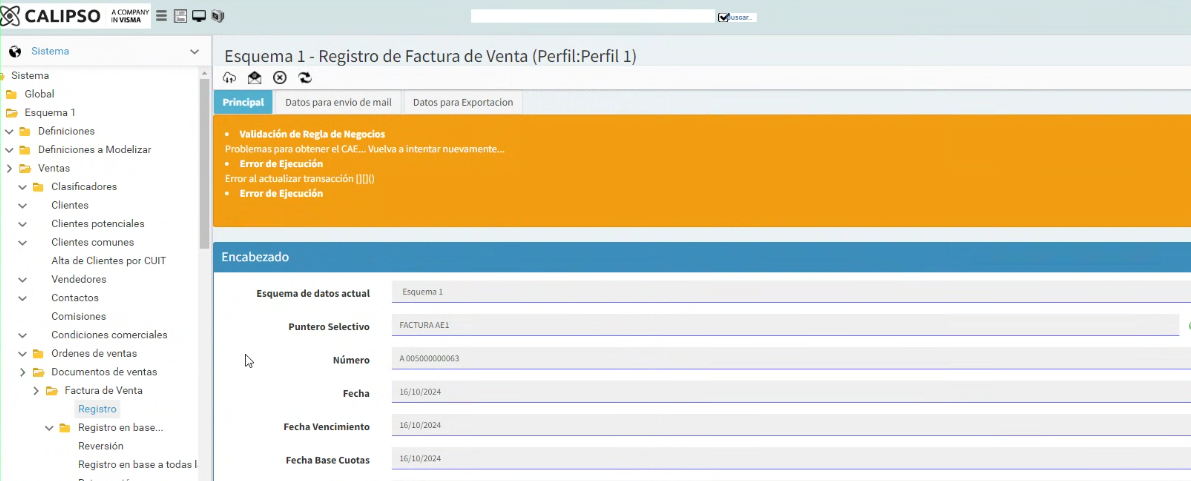Collapse the Ventas tree node
The height and width of the screenshot is (481, 1191).
[9, 168]
